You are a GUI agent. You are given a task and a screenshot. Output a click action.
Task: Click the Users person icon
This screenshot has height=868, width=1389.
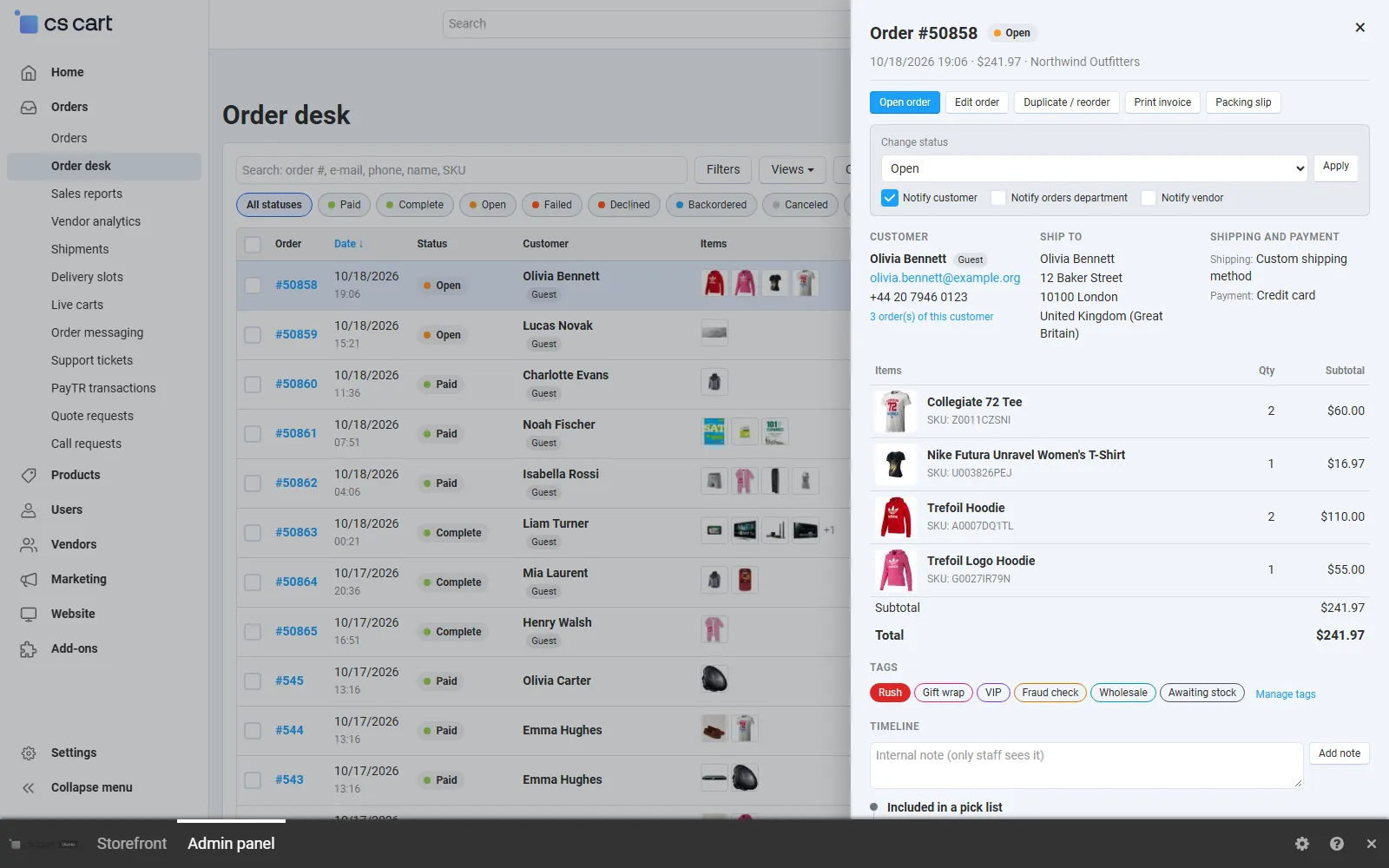pyautogui.click(x=29, y=510)
